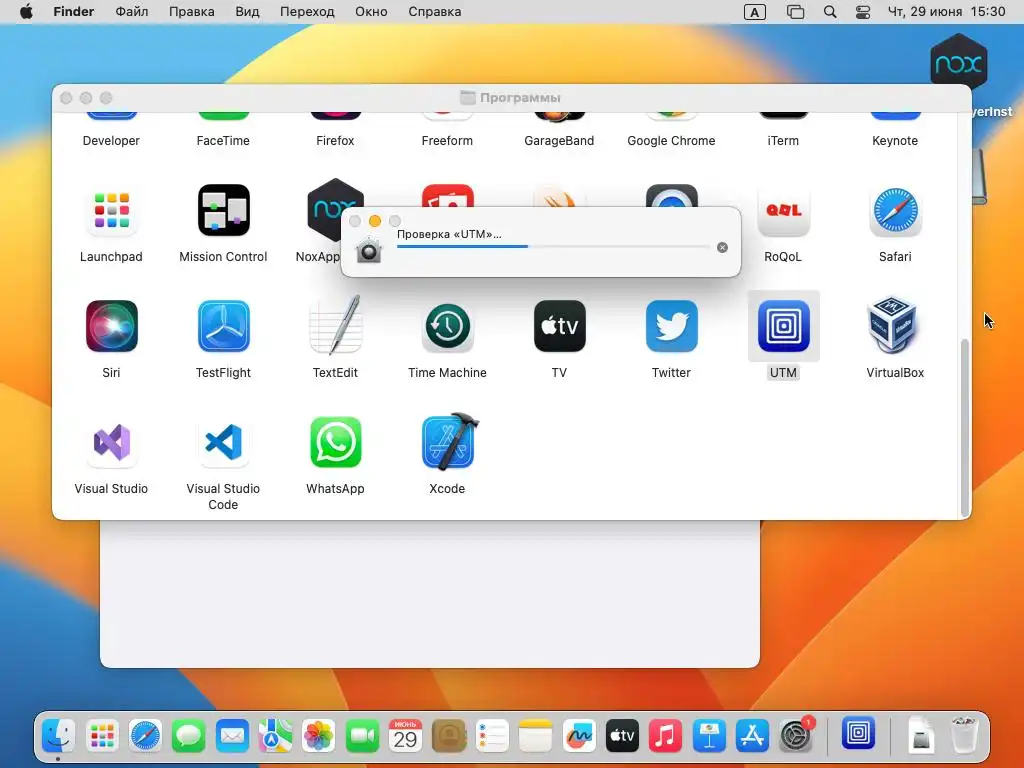Select the Siri app icon
This screenshot has width=1024, height=768.
[x=111, y=326]
